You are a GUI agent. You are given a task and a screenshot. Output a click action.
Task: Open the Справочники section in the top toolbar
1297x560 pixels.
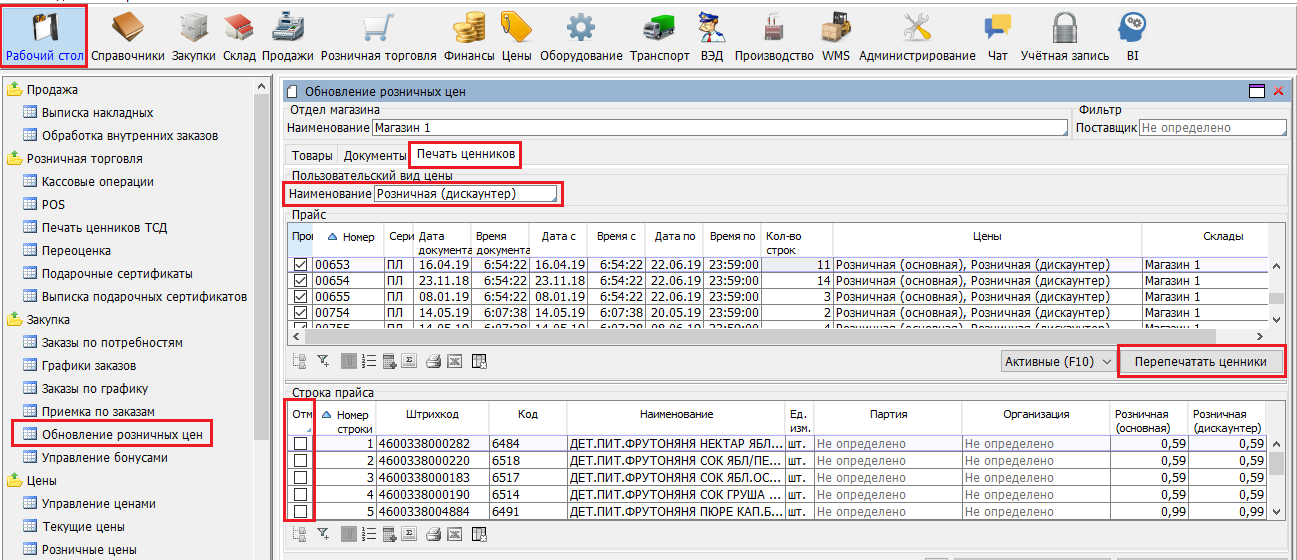click(129, 36)
